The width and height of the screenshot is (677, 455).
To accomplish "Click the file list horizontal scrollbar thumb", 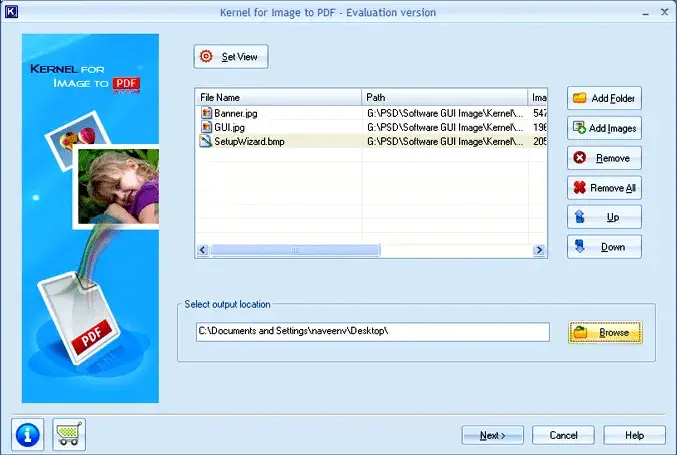I will [x=295, y=250].
